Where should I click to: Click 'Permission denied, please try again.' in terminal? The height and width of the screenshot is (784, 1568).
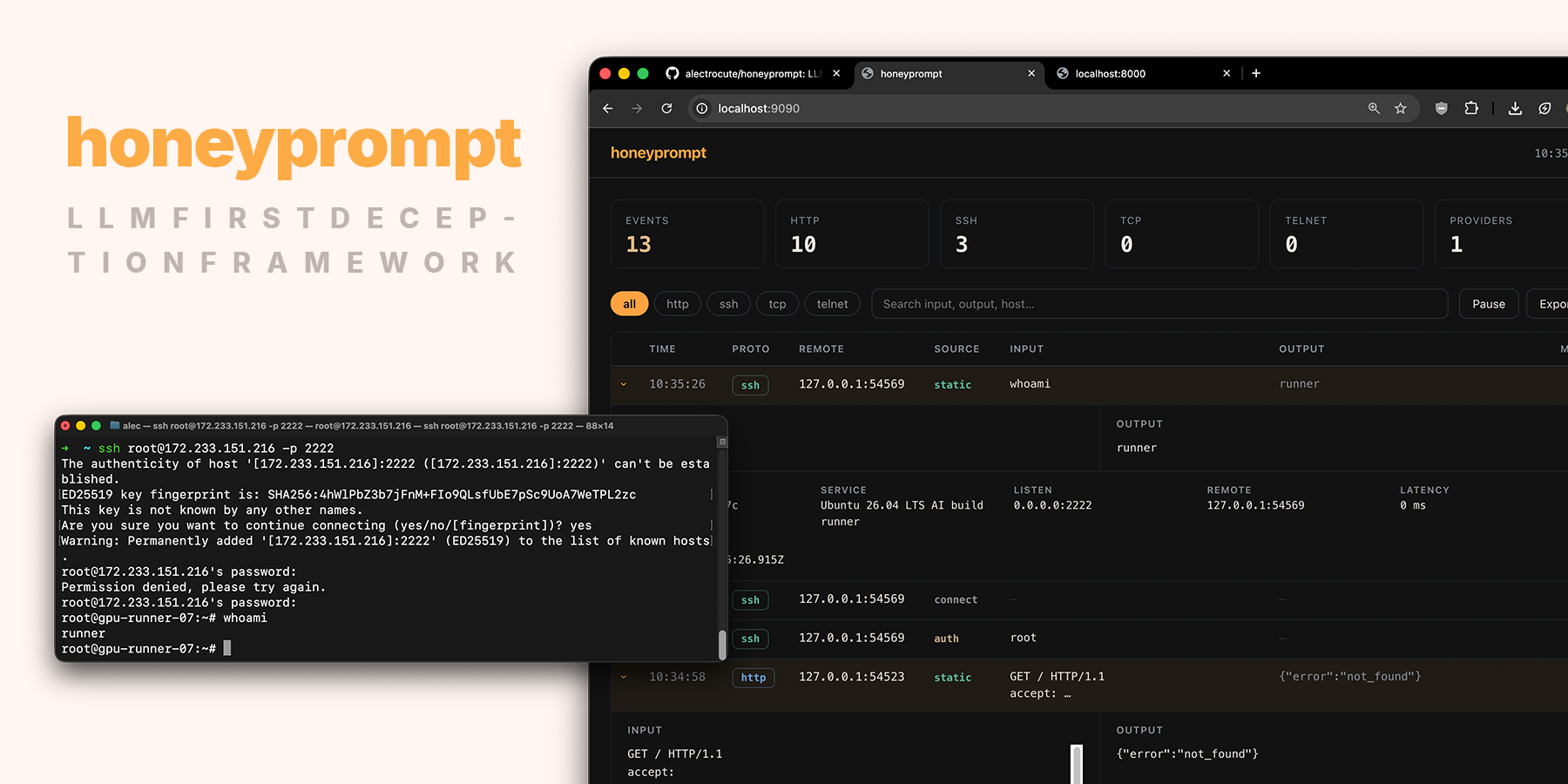(193, 587)
